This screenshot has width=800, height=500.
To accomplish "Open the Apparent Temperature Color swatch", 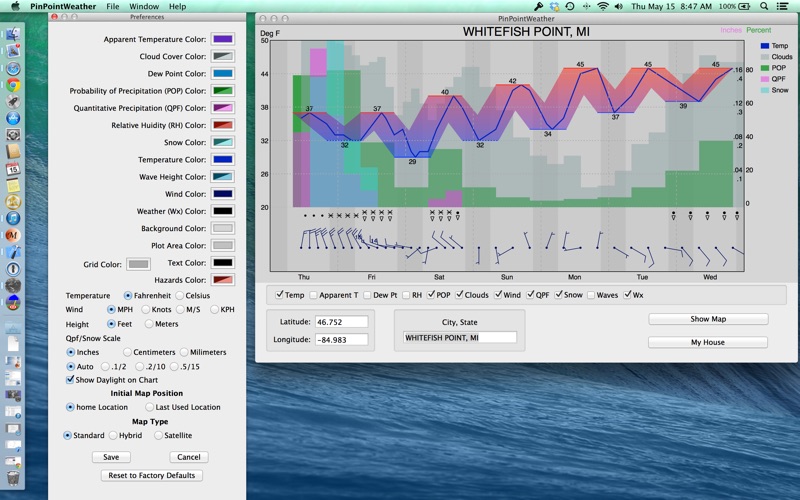I will [223, 39].
